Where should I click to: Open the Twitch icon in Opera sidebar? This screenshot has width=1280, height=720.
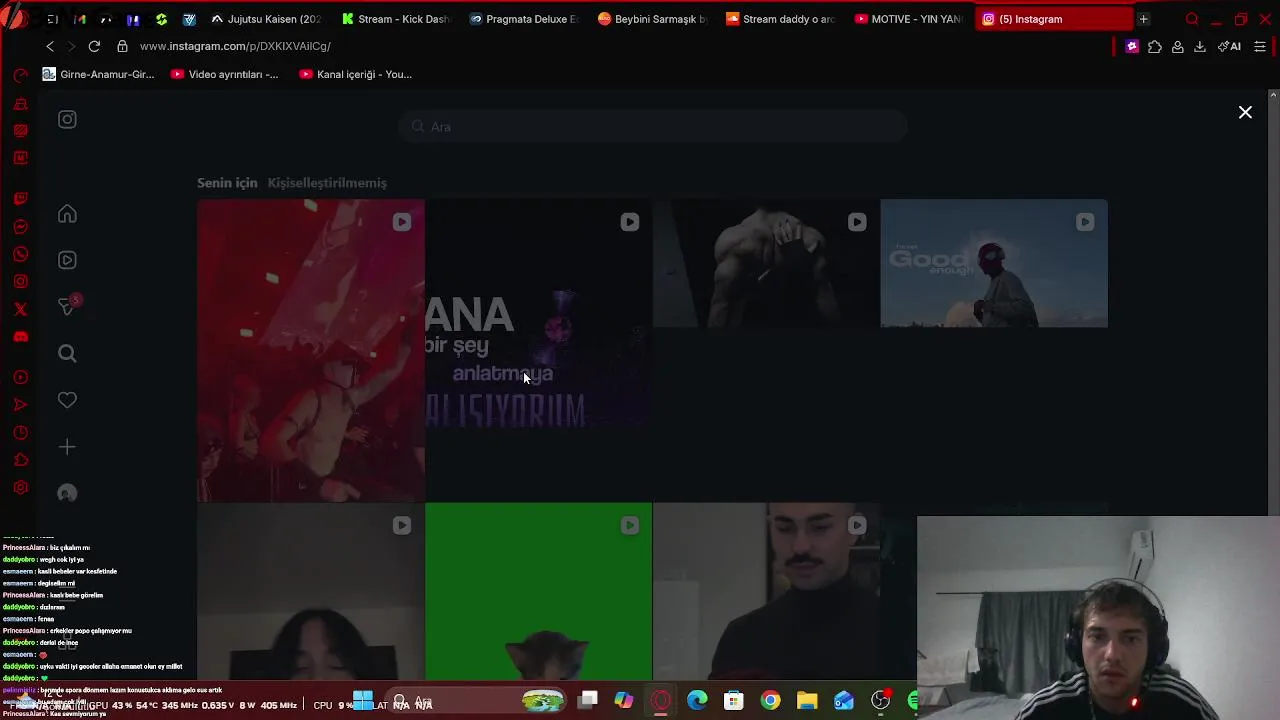20,199
